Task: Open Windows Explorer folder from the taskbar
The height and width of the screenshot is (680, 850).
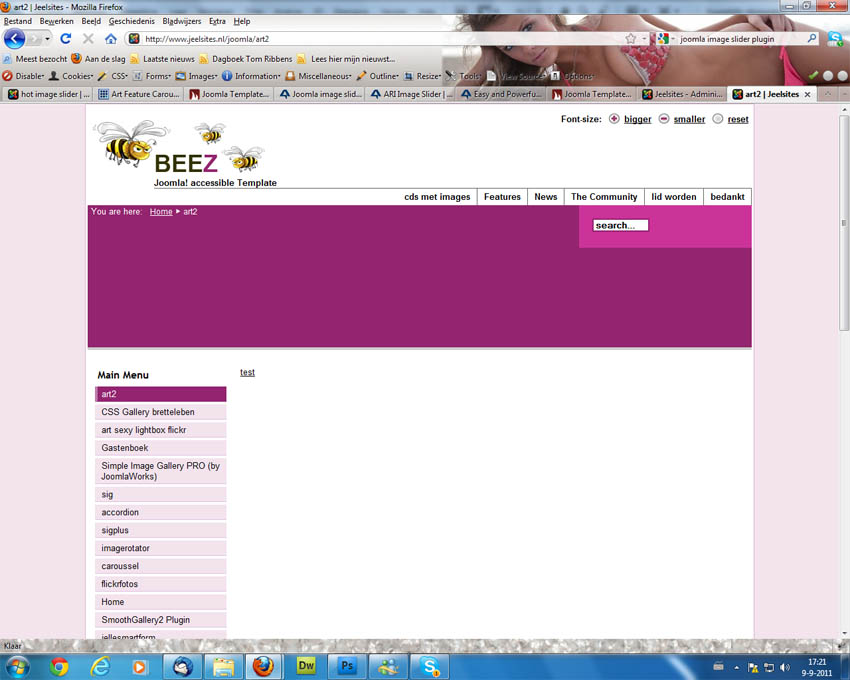Action: pyautogui.click(x=223, y=666)
